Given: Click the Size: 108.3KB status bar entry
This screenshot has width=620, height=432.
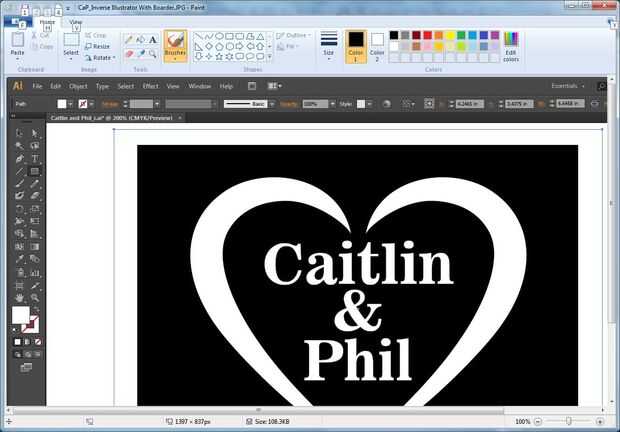Looking at the screenshot, I should click(268, 422).
